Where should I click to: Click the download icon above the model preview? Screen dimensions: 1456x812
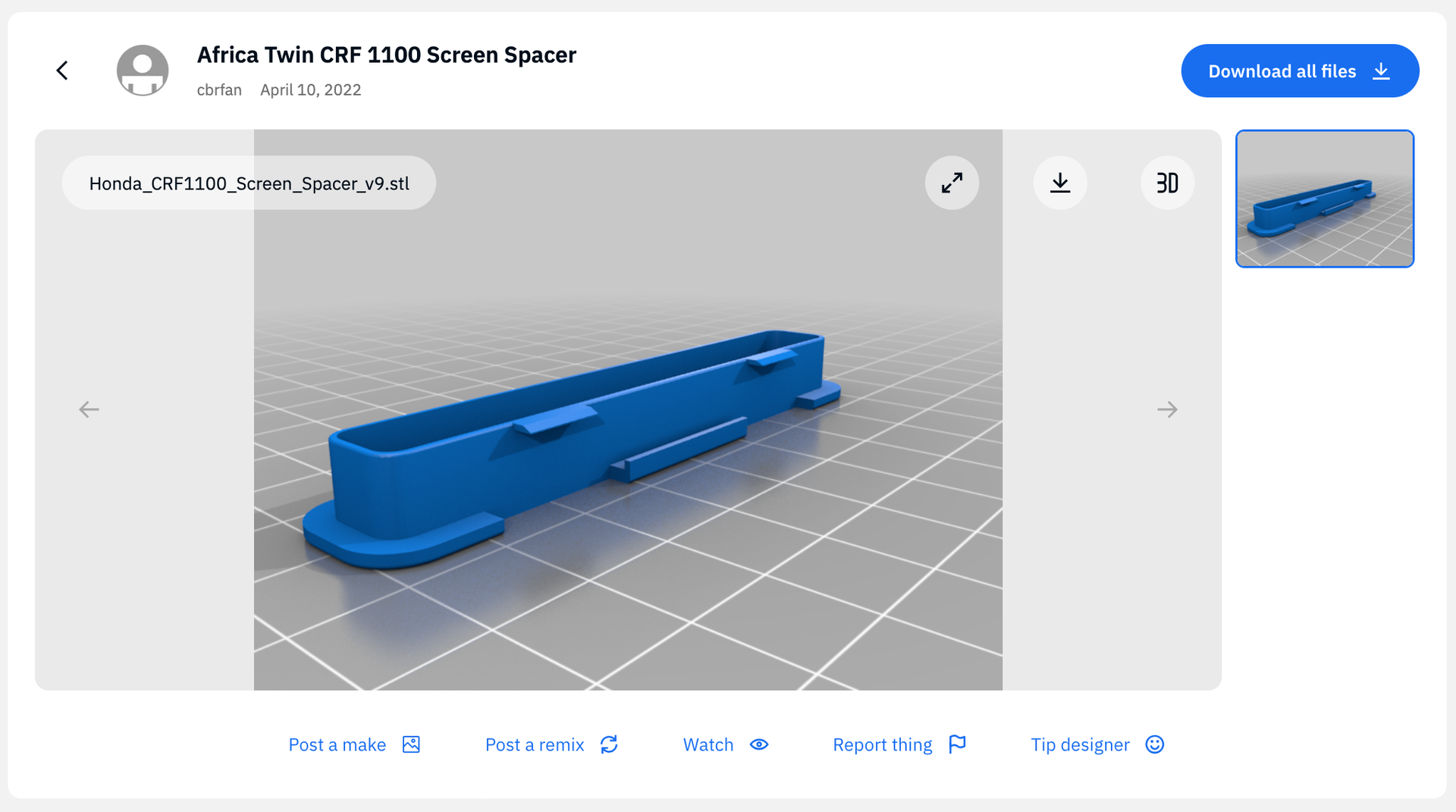click(1059, 183)
